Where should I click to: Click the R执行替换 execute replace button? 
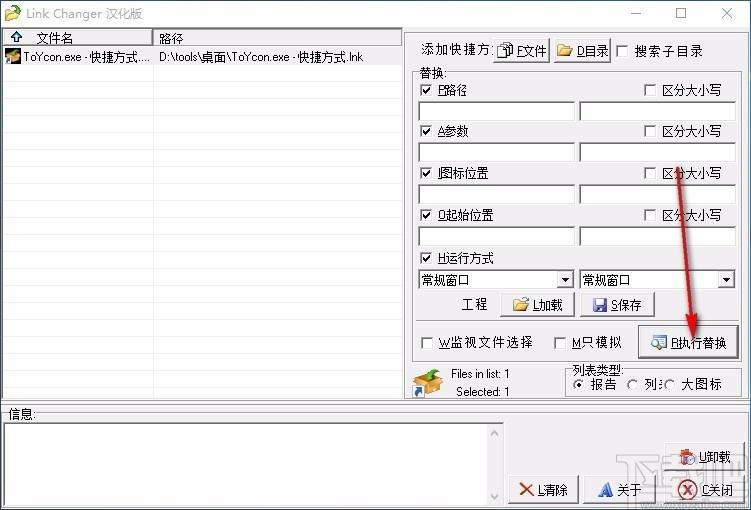(688, 342)
